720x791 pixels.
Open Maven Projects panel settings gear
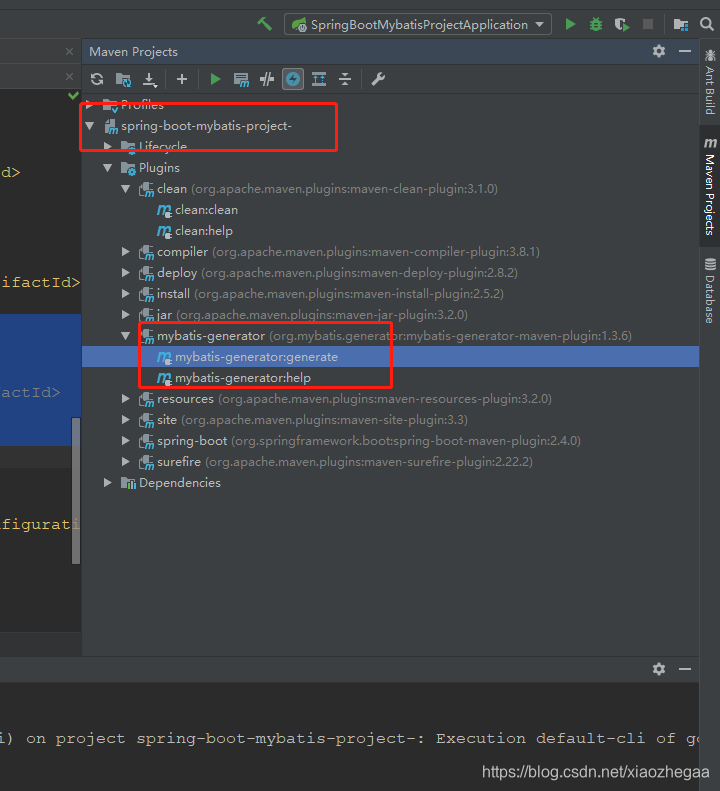tap(659, 51)
